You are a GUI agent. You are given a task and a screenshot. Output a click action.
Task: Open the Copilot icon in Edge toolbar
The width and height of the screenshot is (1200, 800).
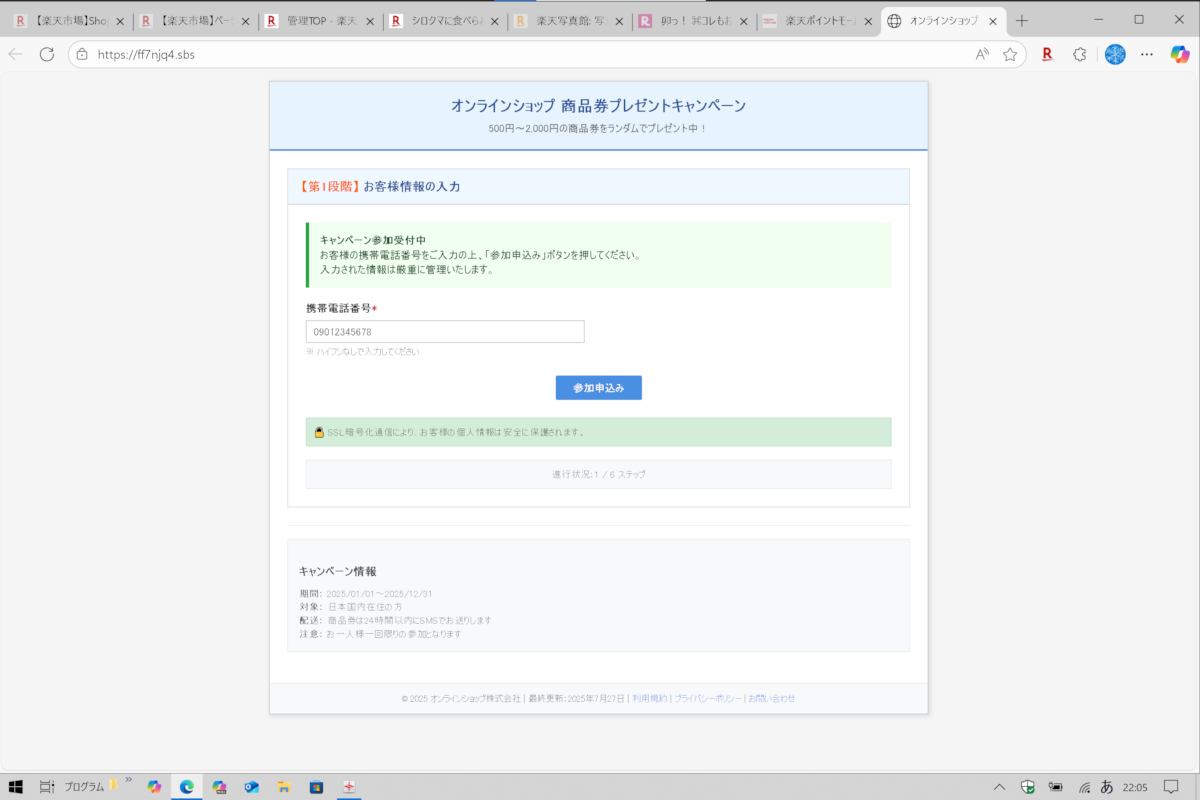(x=1180, y=55)
